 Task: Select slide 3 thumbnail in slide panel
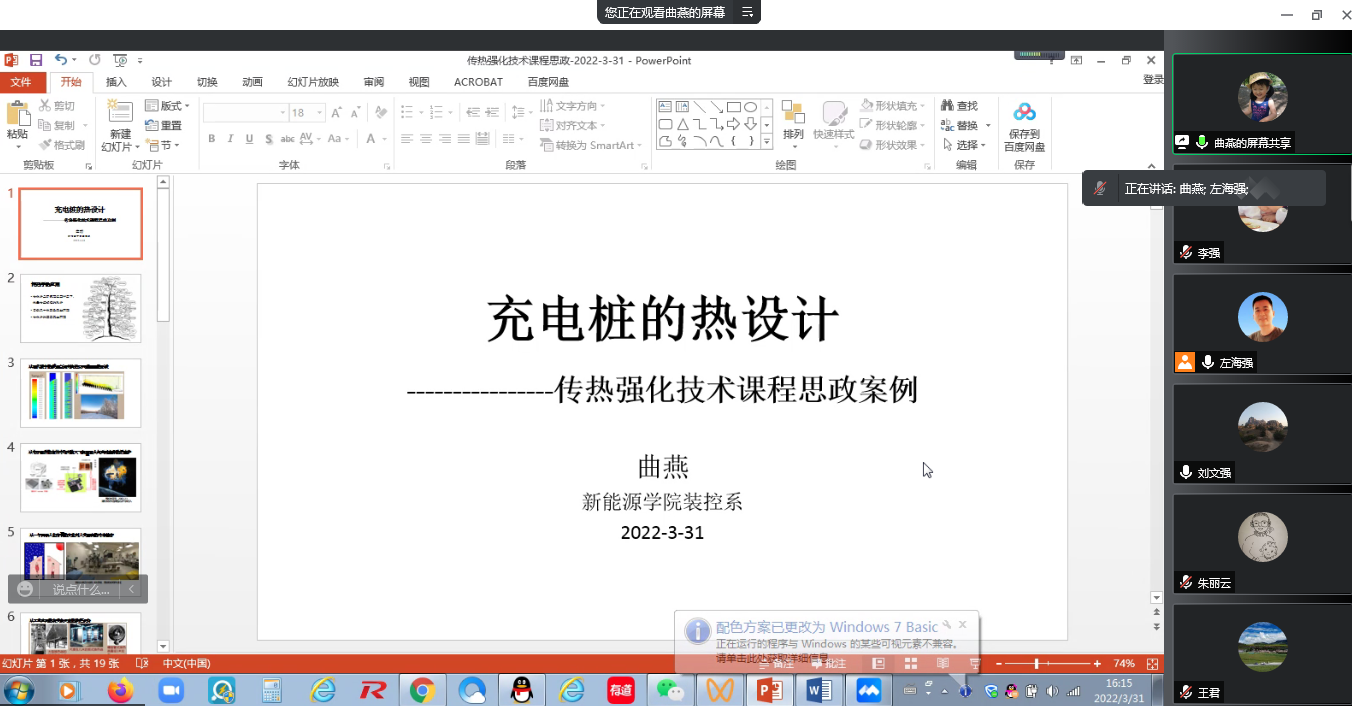coord(81,393)
